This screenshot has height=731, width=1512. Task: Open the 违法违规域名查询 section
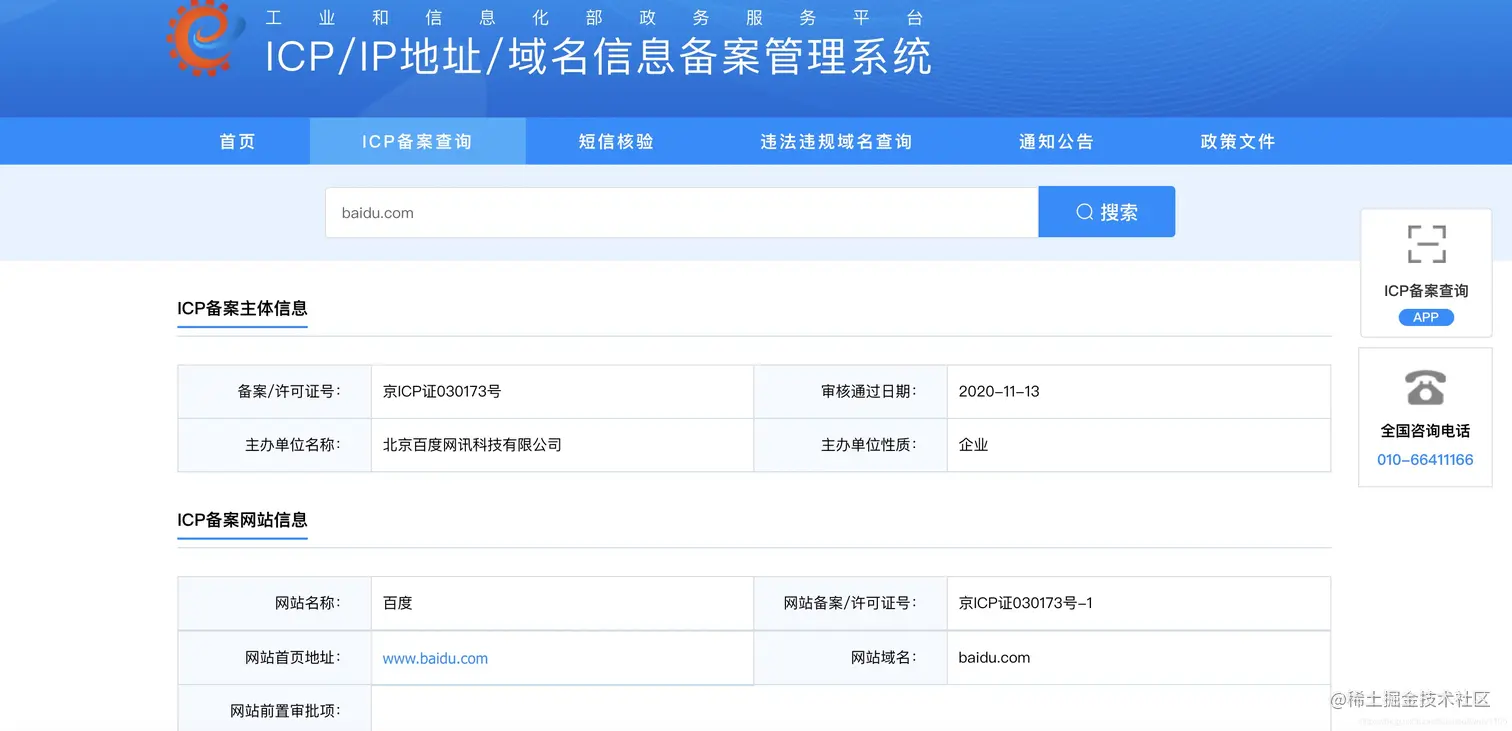click(835, 141)
